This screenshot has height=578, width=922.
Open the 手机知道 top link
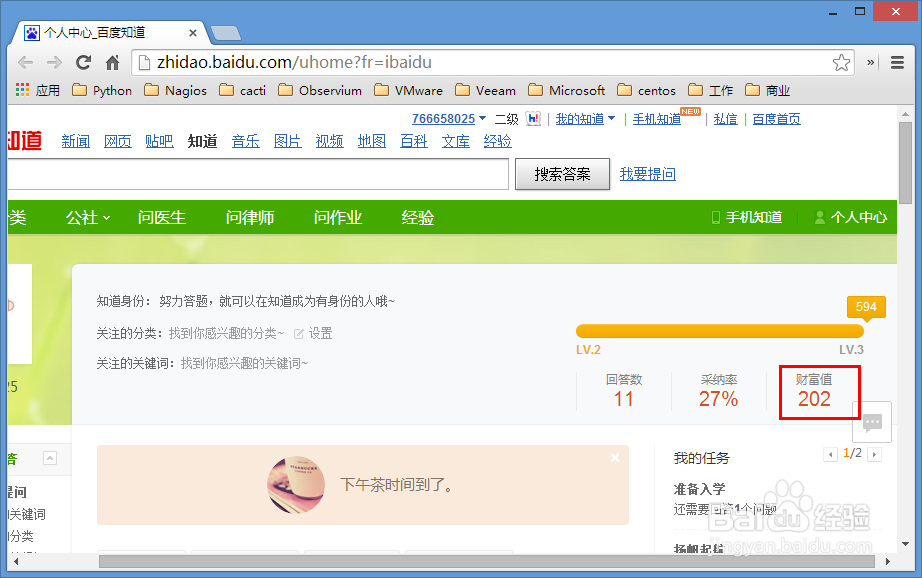656,119
